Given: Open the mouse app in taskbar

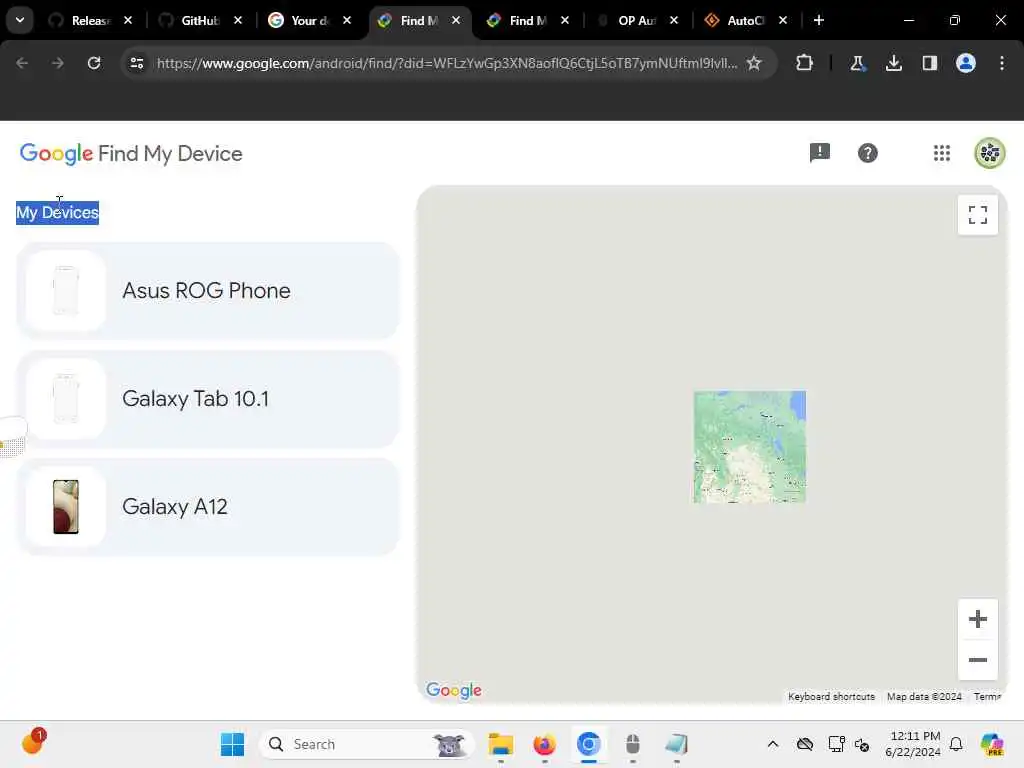Looking at the screenshot, I should pos(632,744).
